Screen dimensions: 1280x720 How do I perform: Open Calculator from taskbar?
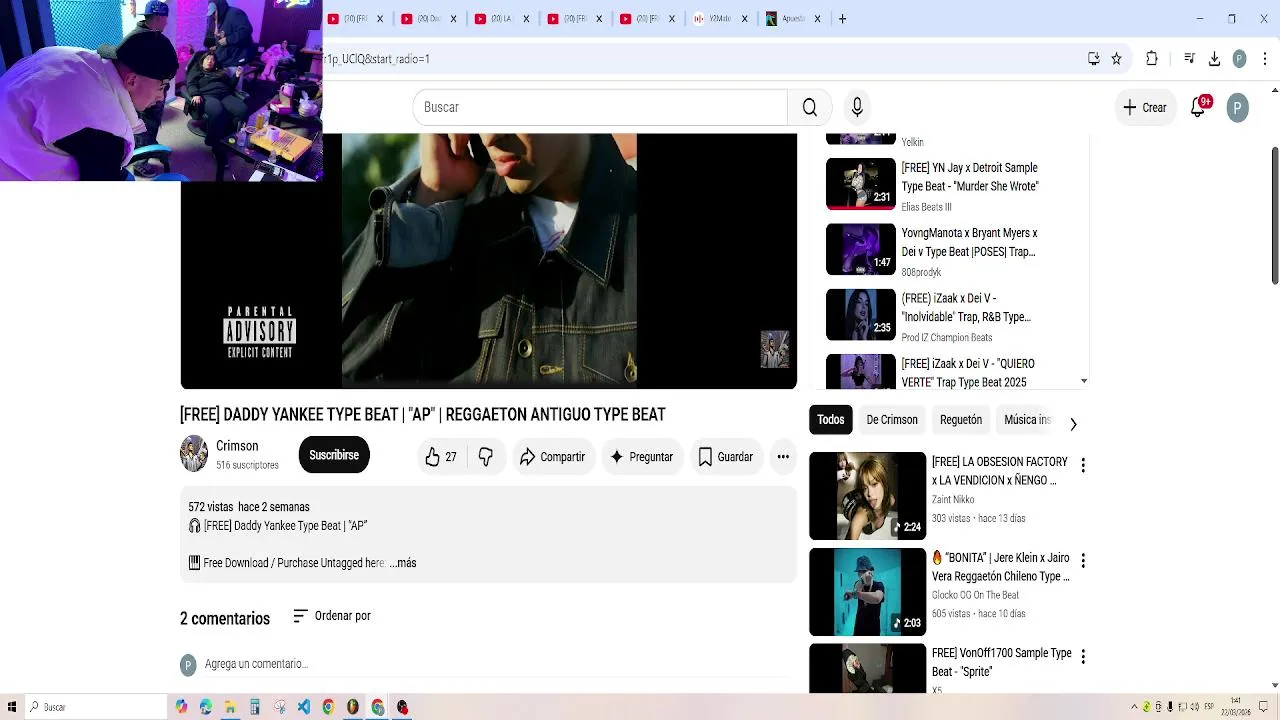(x=255, y=707)
